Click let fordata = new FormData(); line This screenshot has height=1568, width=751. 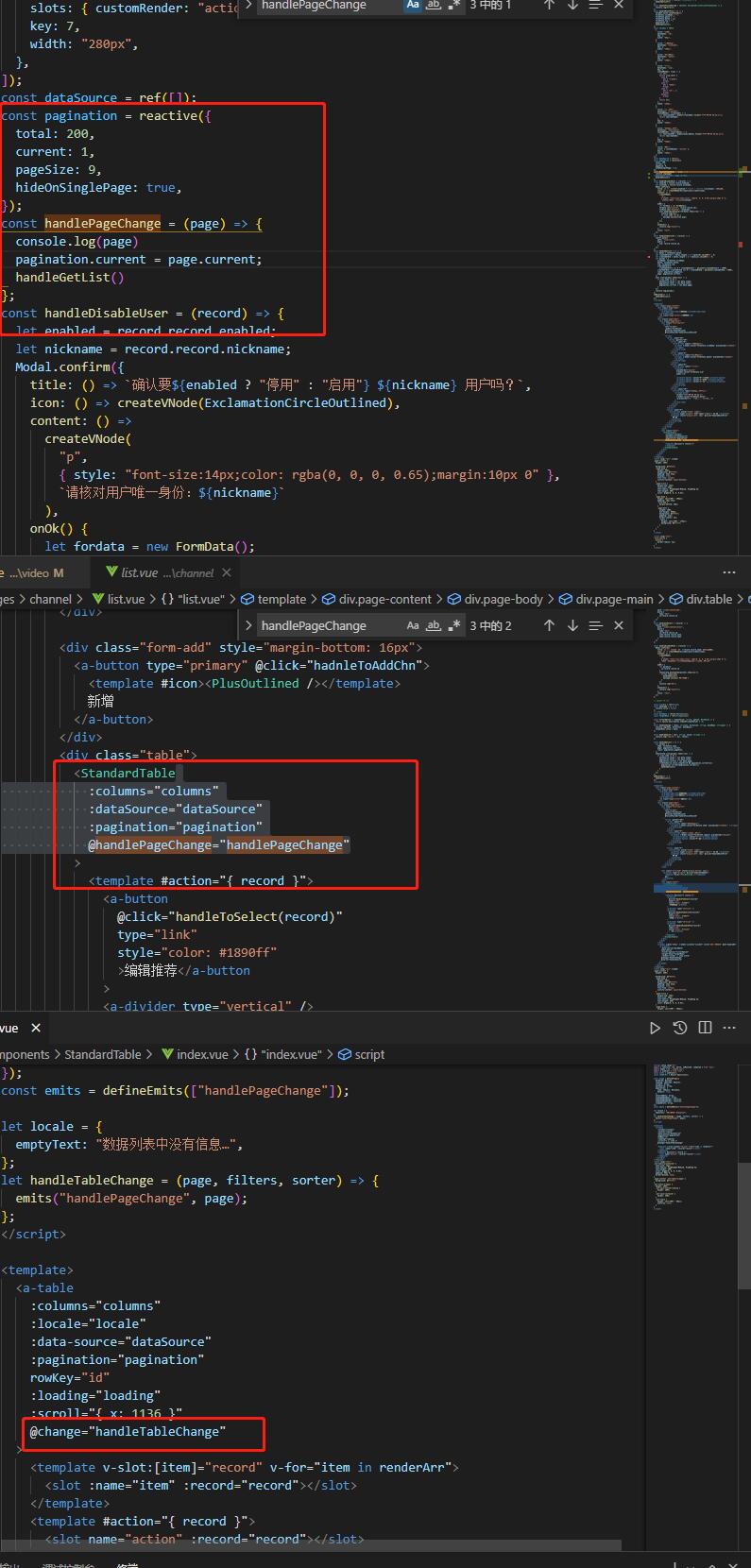150,546
